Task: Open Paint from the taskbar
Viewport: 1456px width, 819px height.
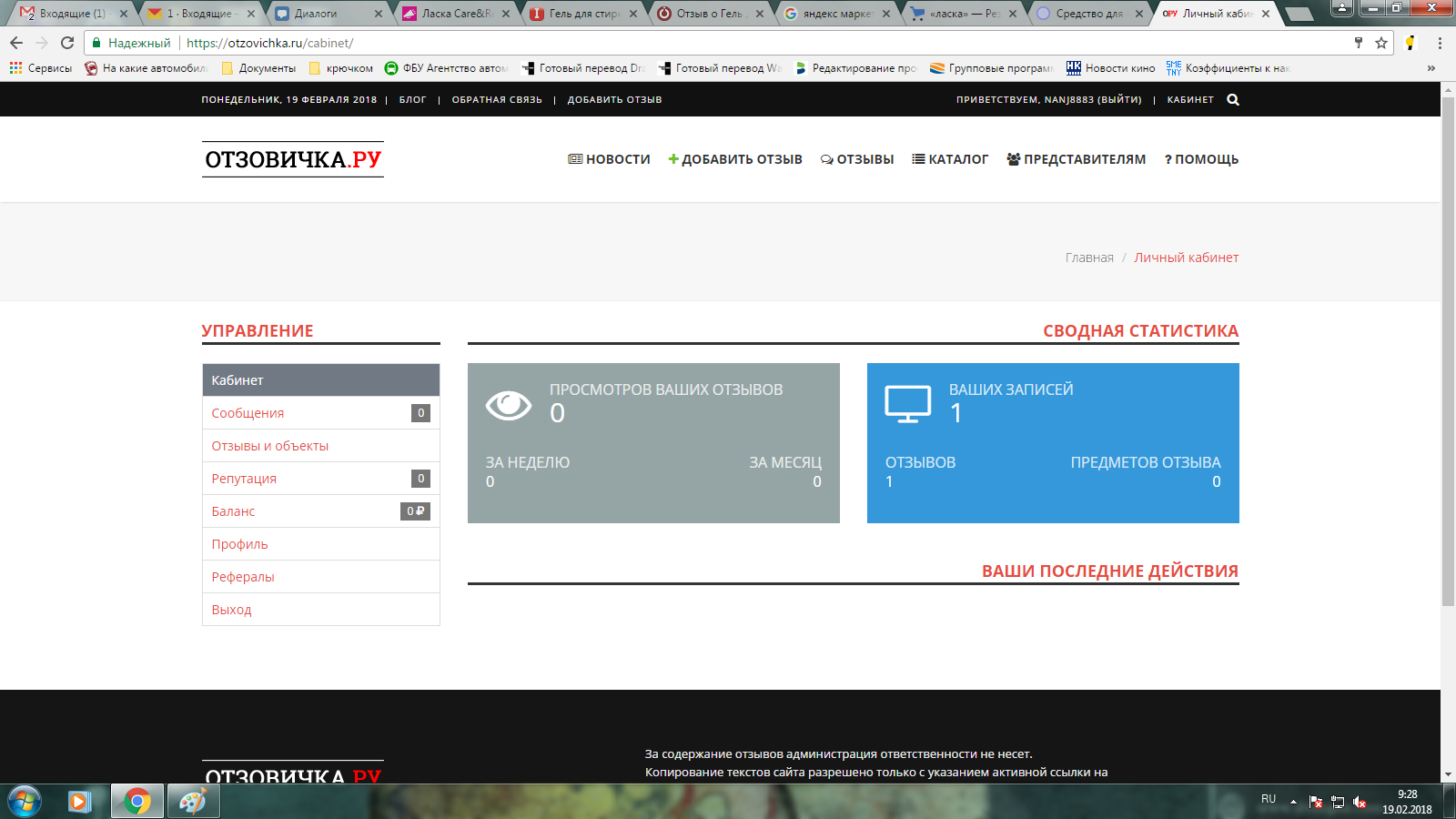Action: click(x=193, y=802)
